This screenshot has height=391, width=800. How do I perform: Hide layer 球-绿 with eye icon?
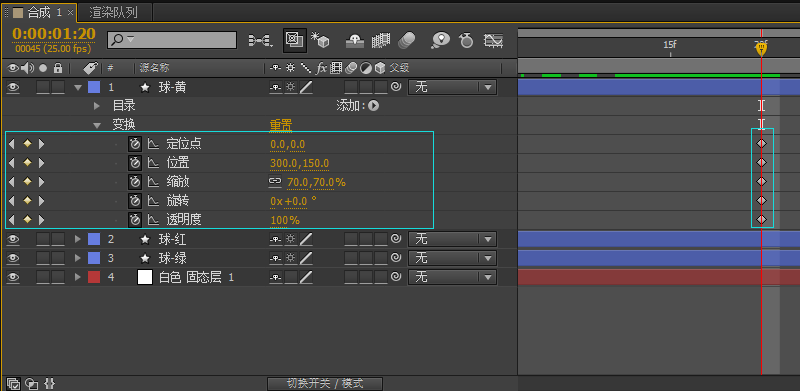(13, 258)
